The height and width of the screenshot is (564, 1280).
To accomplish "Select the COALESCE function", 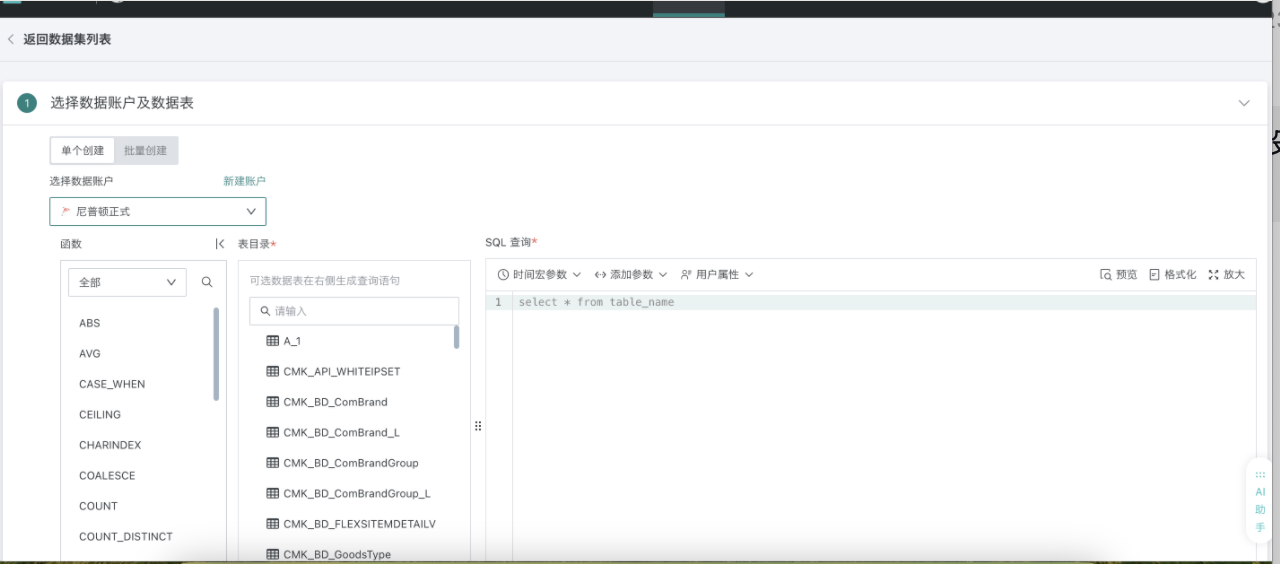I will (x=107, y=476).
